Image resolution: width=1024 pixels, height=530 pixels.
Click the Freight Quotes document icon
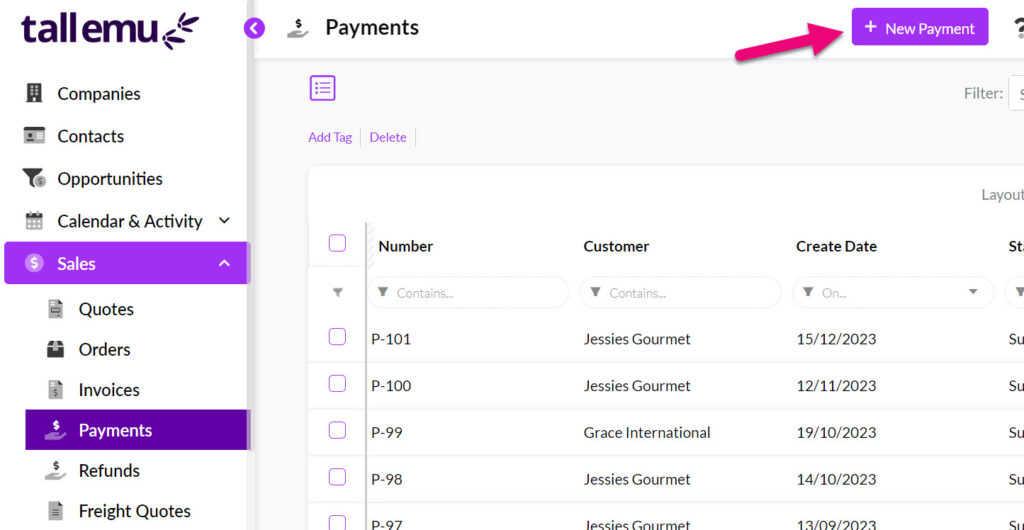(56, 510)
